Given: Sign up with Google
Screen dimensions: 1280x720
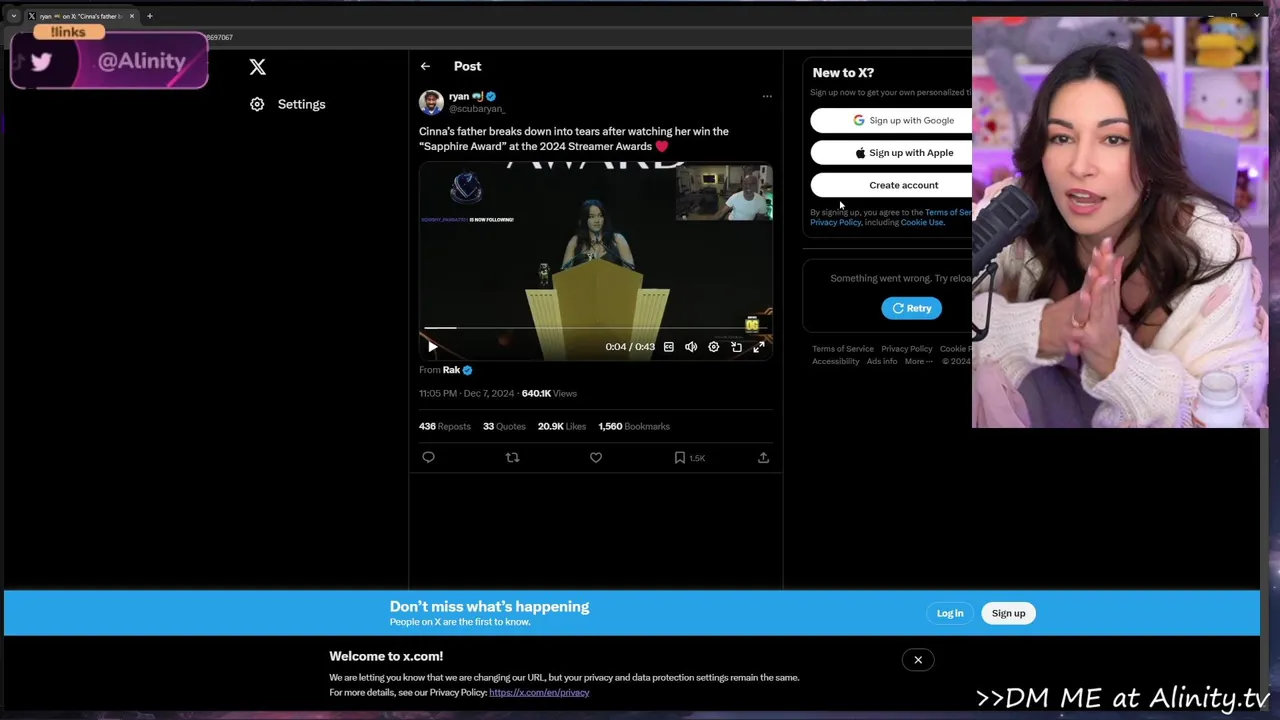Looking at the screenshot, I should [x=891, y=120].
